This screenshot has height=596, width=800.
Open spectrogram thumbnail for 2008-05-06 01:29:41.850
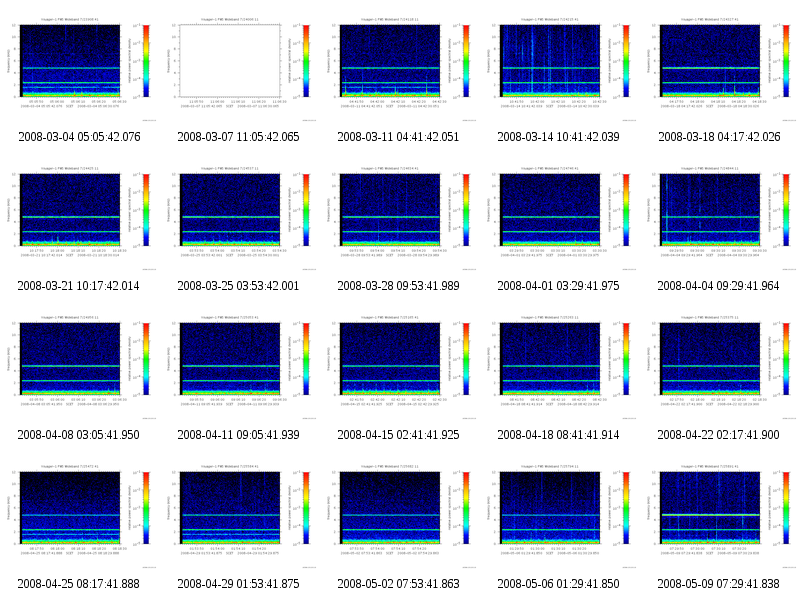coord(560,515)
